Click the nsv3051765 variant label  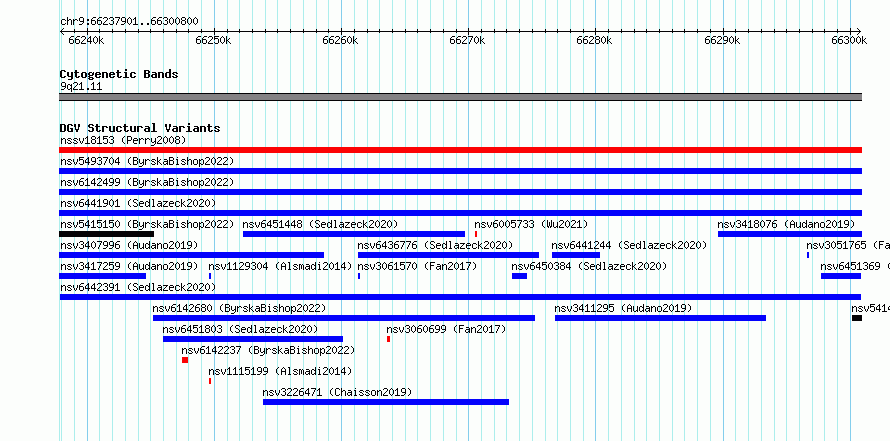point(848,245)
